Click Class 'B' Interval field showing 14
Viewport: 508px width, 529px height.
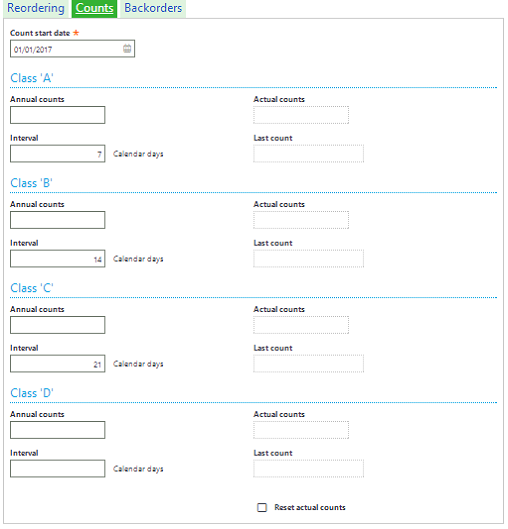[x=58, y=259]
